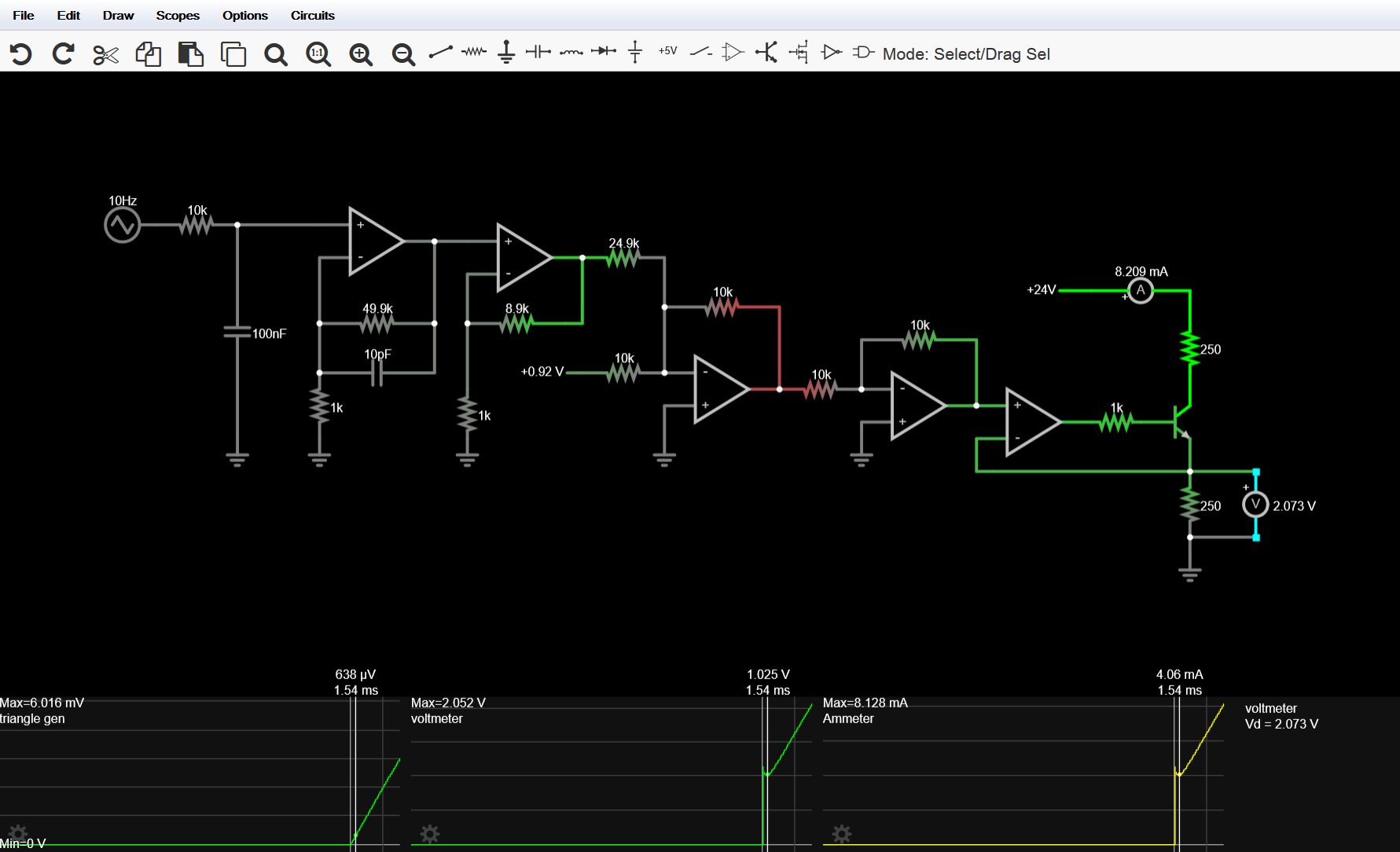
Task: Select the AND gate tool
Action: [x=863, y=52]
